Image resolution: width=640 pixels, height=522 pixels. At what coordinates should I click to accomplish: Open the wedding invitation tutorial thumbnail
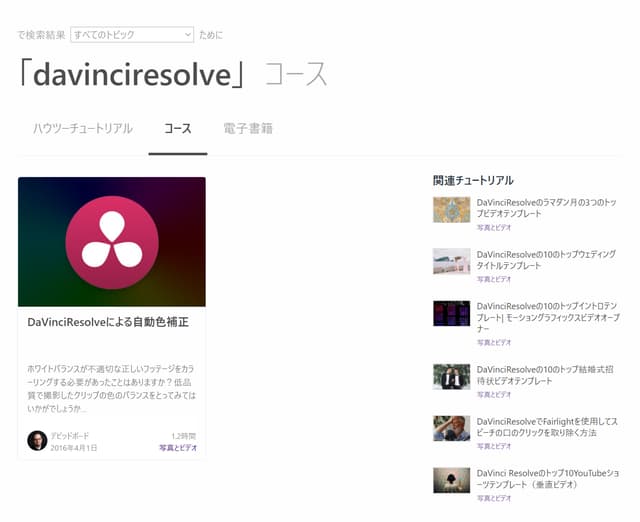(x=451, y=377)
